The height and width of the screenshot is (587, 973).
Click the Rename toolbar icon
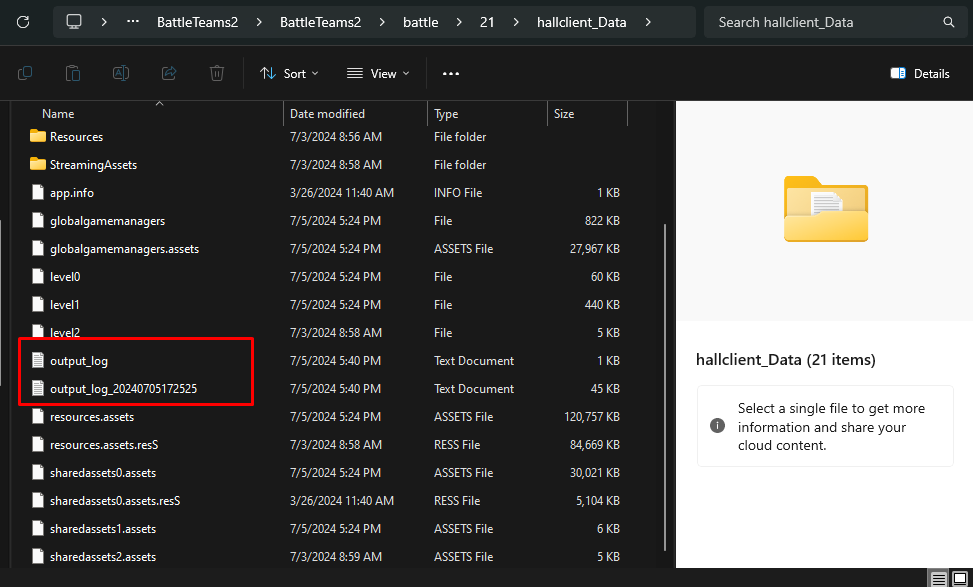(x=121, y=73)
